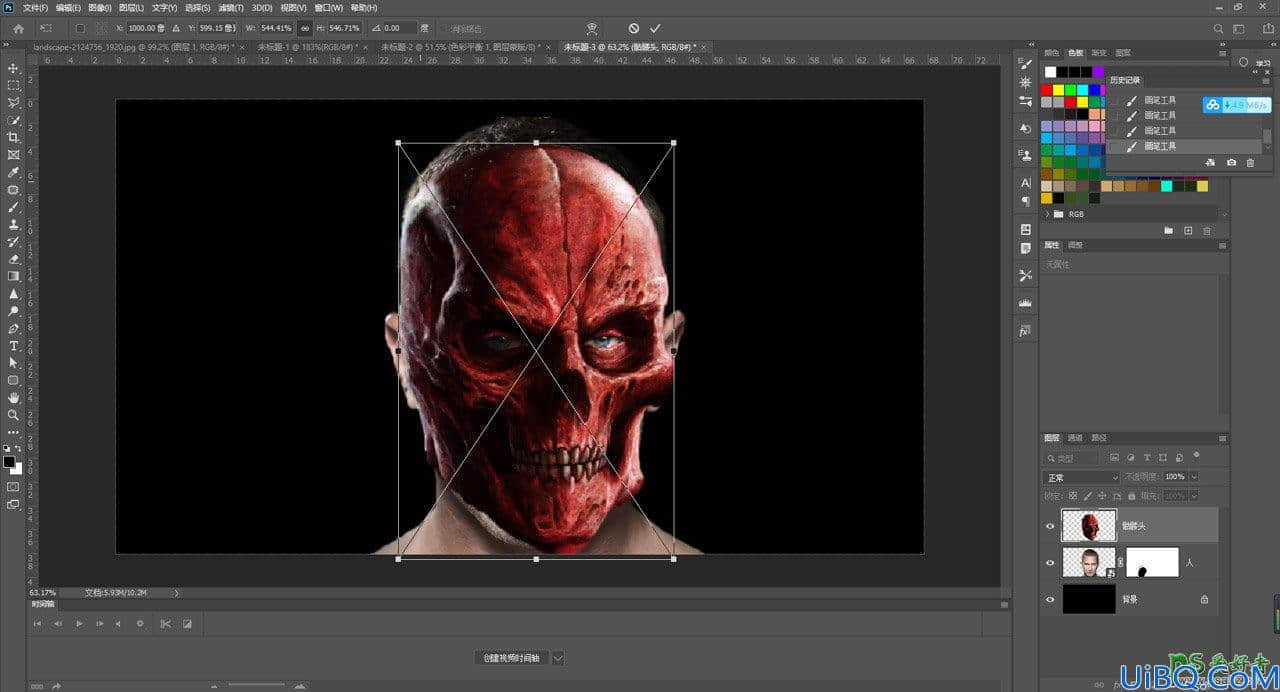The height and width of the screenshot is (692, 1280).
Task: Create new snapshot camera icon in History panel
Action: (1231, 162)
